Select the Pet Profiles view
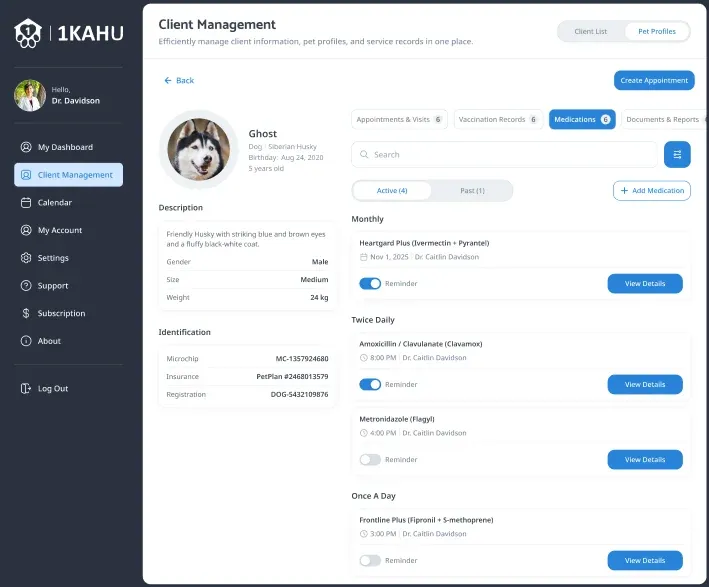Image resolution: width=709 pixels, height=587 pixels. coord(657,31)
